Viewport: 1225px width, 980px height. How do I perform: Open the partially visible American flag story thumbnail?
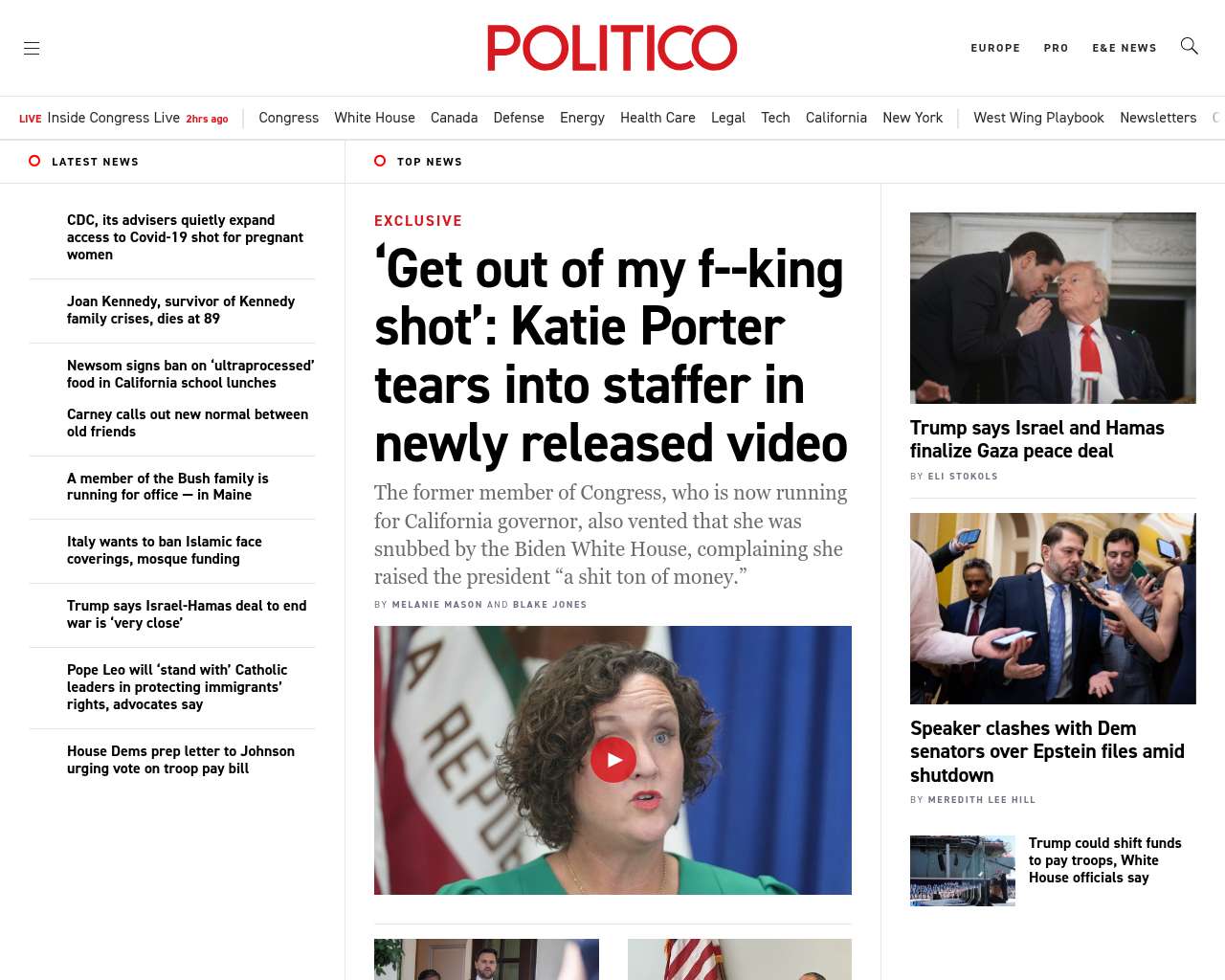click(740, 959)
